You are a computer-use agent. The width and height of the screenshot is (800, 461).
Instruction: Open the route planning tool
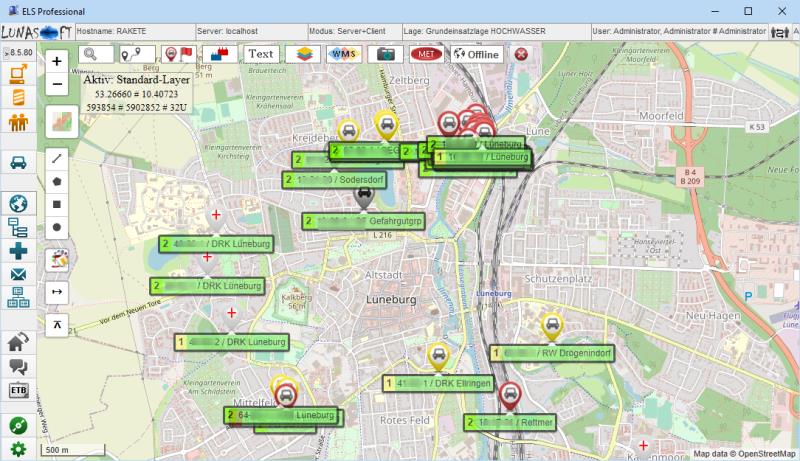point(137,54)
